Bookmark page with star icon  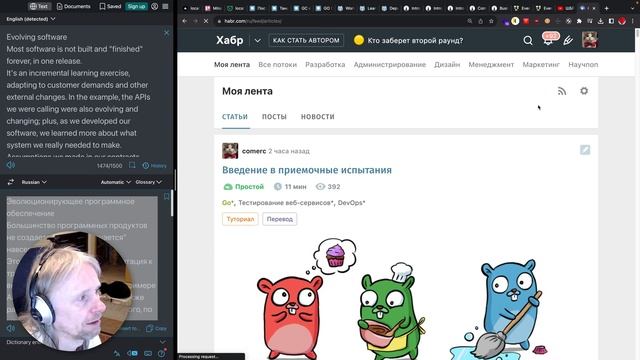coord(491,21)
